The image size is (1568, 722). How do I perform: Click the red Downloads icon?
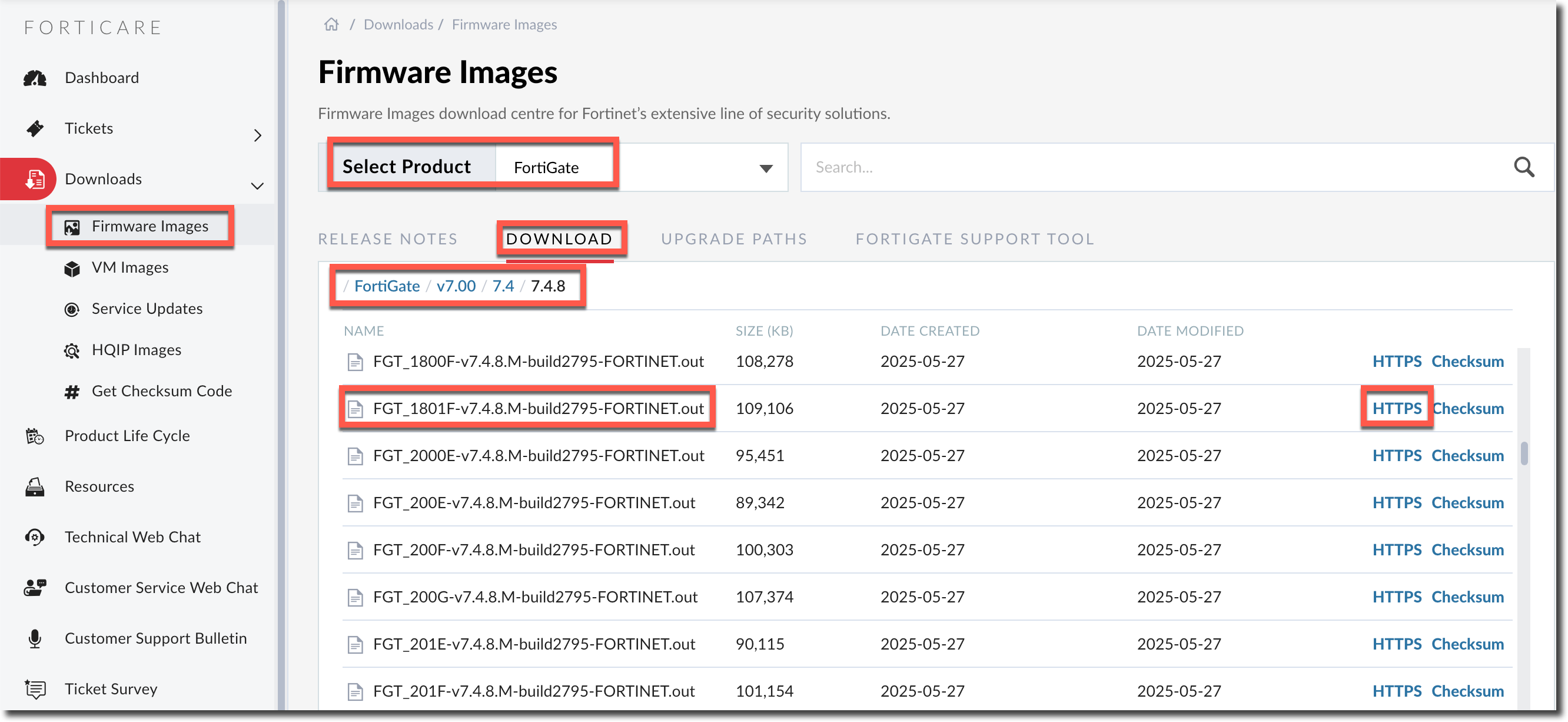pyautogui.click(x=35, y=179)
